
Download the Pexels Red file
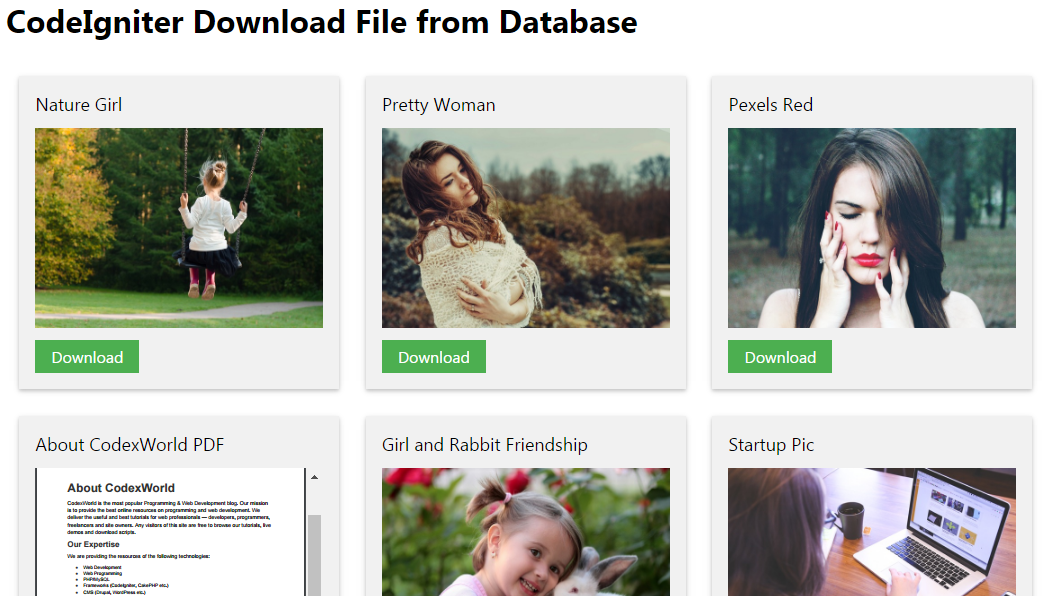[x=780, y=357]
